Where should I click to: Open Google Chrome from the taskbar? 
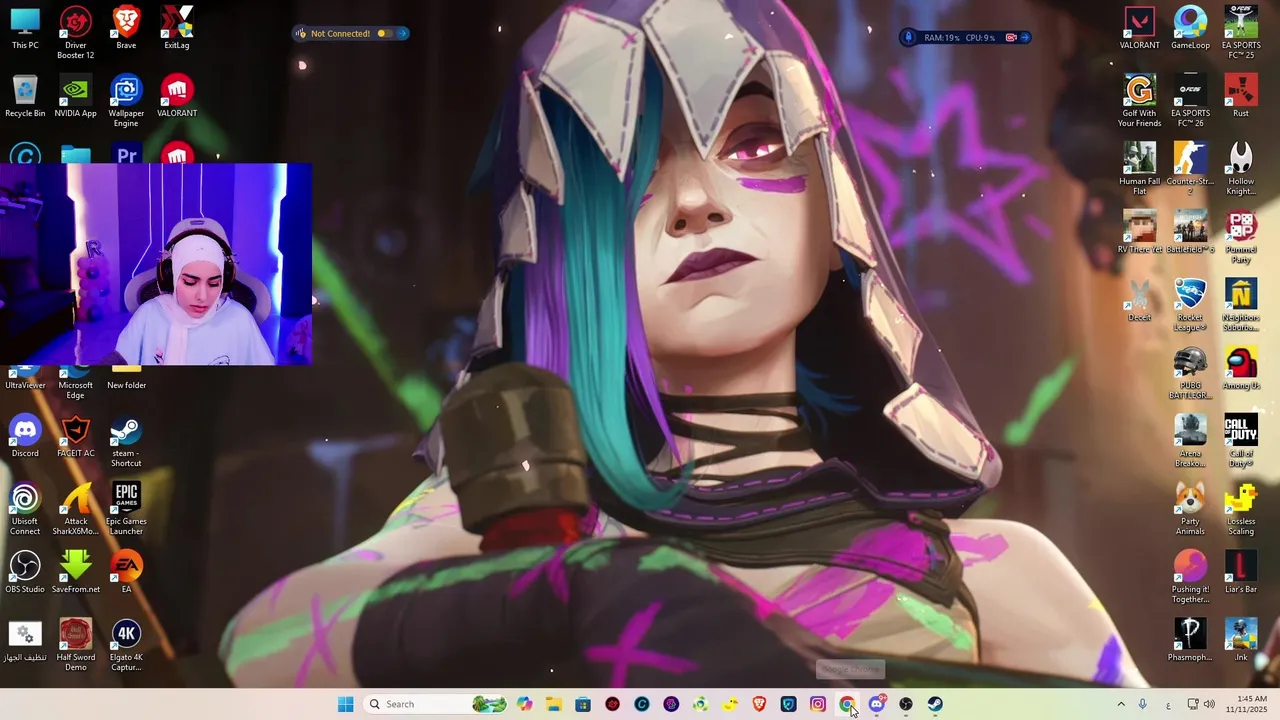[847, 704]
